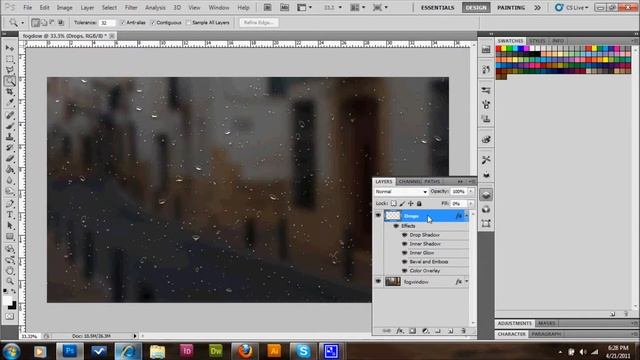Select the Lasso tool
This screenshot has width=640, height=360.
[10, 70]
